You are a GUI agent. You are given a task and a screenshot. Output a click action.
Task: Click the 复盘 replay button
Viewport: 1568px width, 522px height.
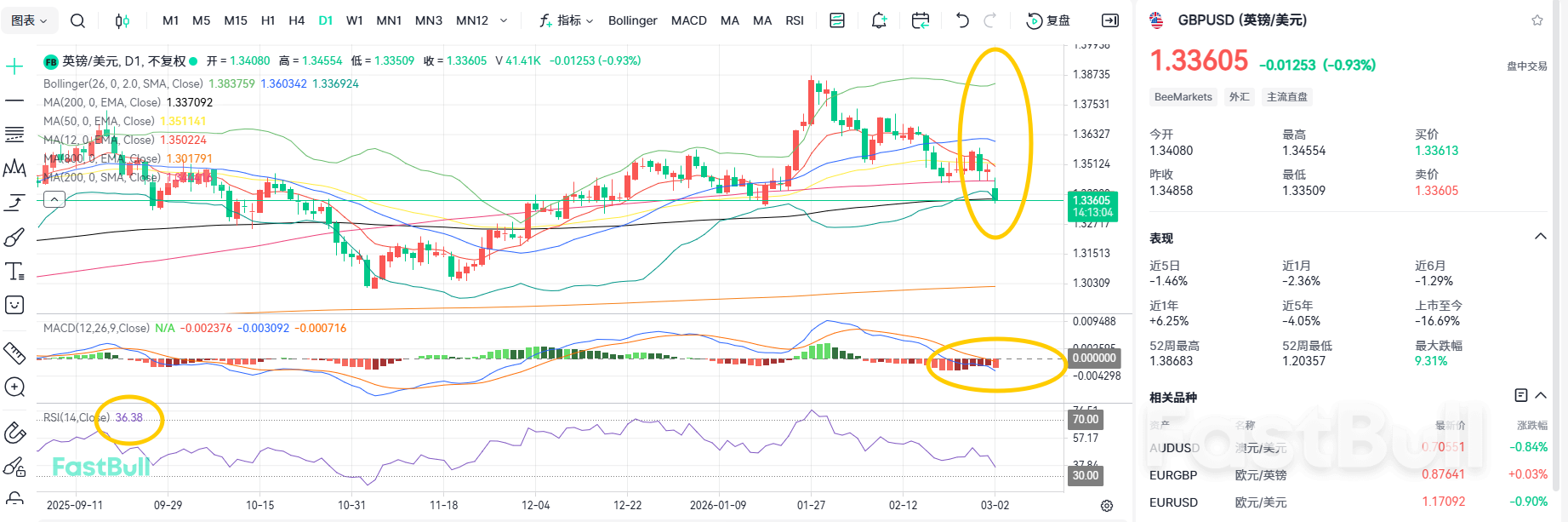click(1049, 20)
